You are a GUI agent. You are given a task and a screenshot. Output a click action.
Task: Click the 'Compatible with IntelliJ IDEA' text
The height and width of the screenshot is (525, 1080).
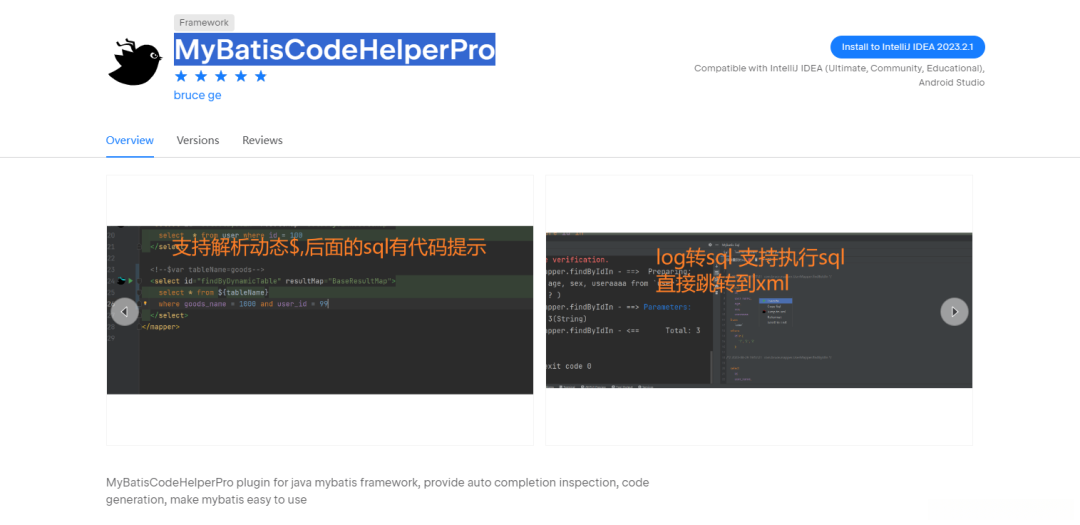[x=840, y=68]
